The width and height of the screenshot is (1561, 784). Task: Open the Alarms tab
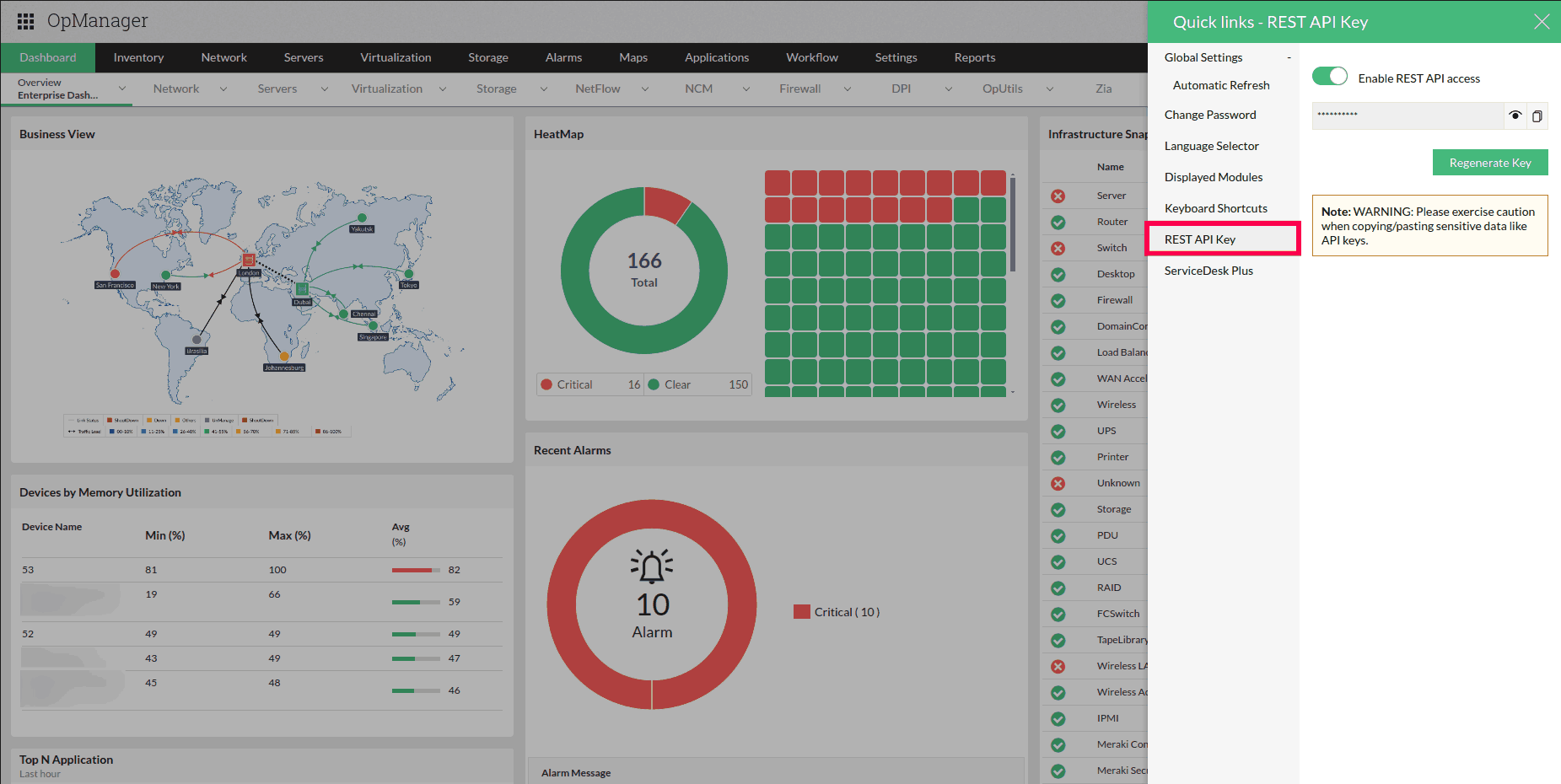[x=563, y=57]
